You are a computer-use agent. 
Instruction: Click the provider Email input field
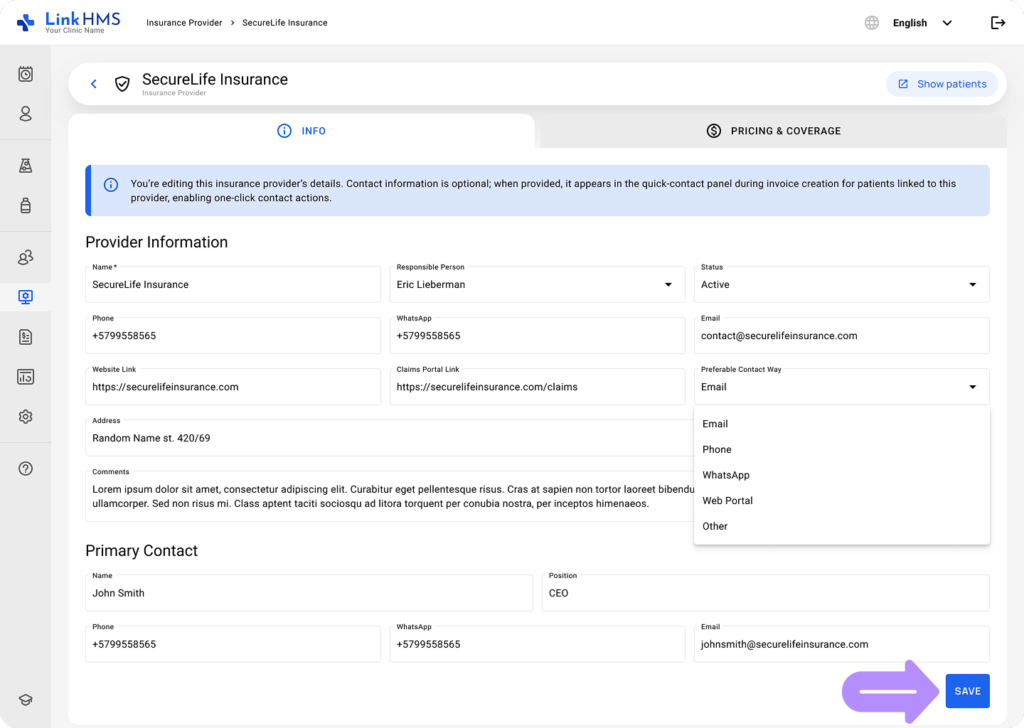[841, 336]
